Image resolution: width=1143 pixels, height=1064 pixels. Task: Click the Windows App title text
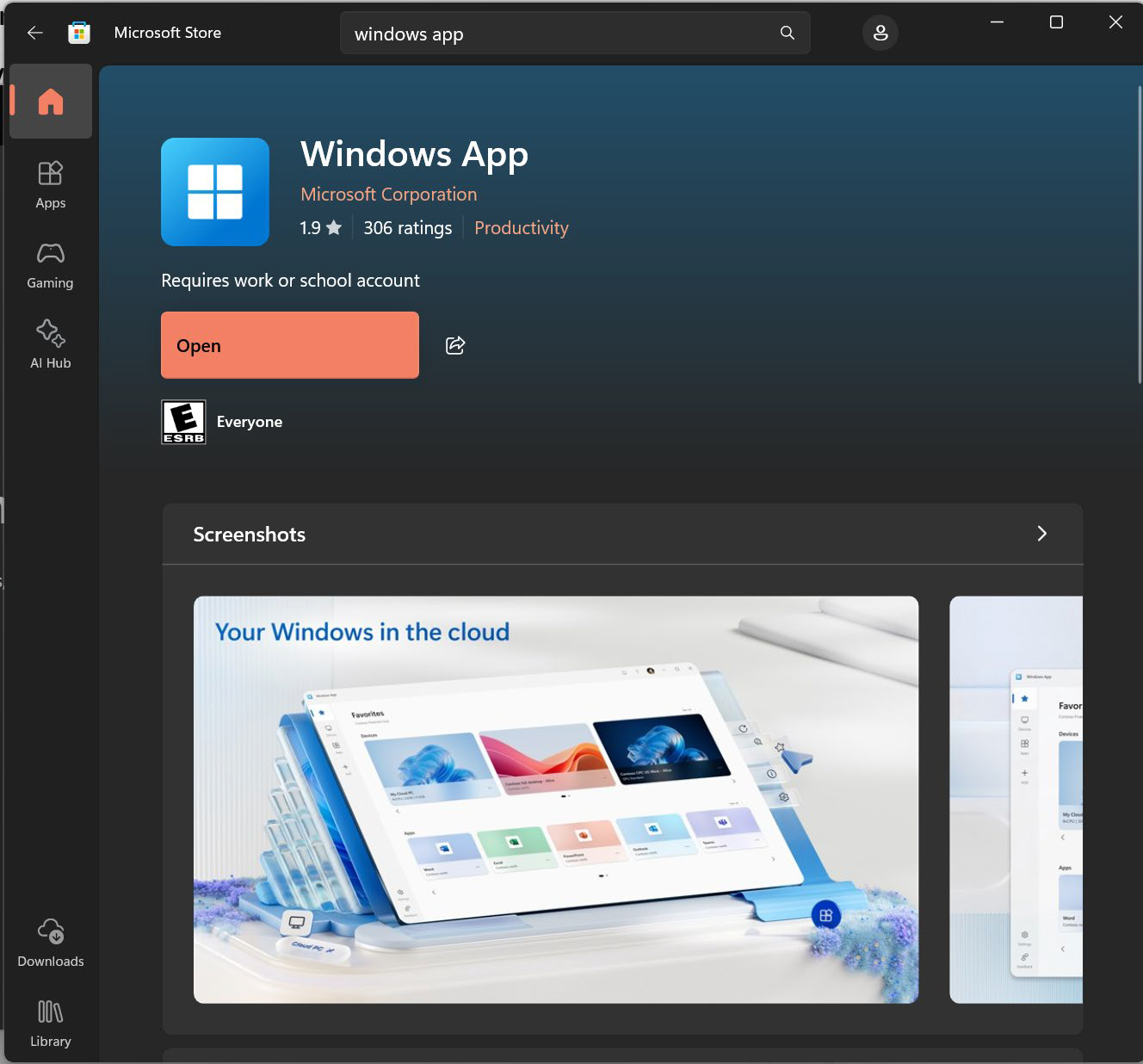[x=415, y=155]
